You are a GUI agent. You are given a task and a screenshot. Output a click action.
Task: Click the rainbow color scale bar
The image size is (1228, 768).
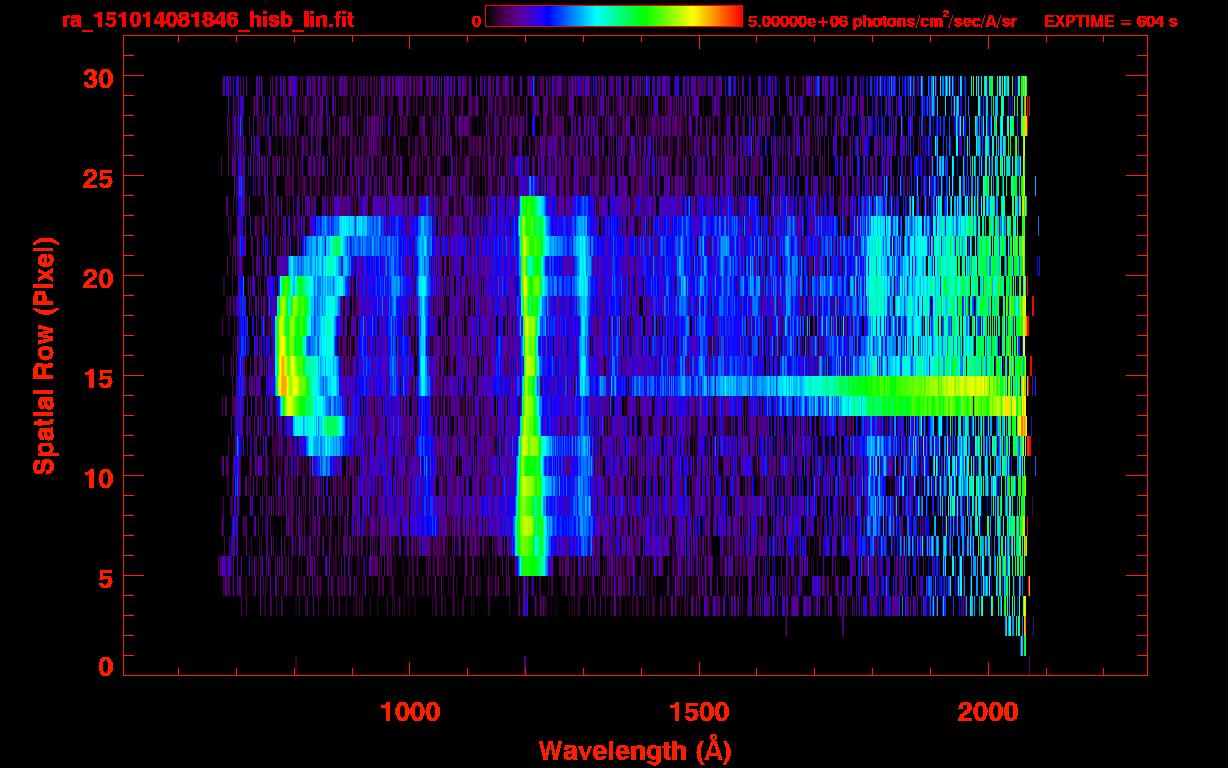click(x=614, y=17)
